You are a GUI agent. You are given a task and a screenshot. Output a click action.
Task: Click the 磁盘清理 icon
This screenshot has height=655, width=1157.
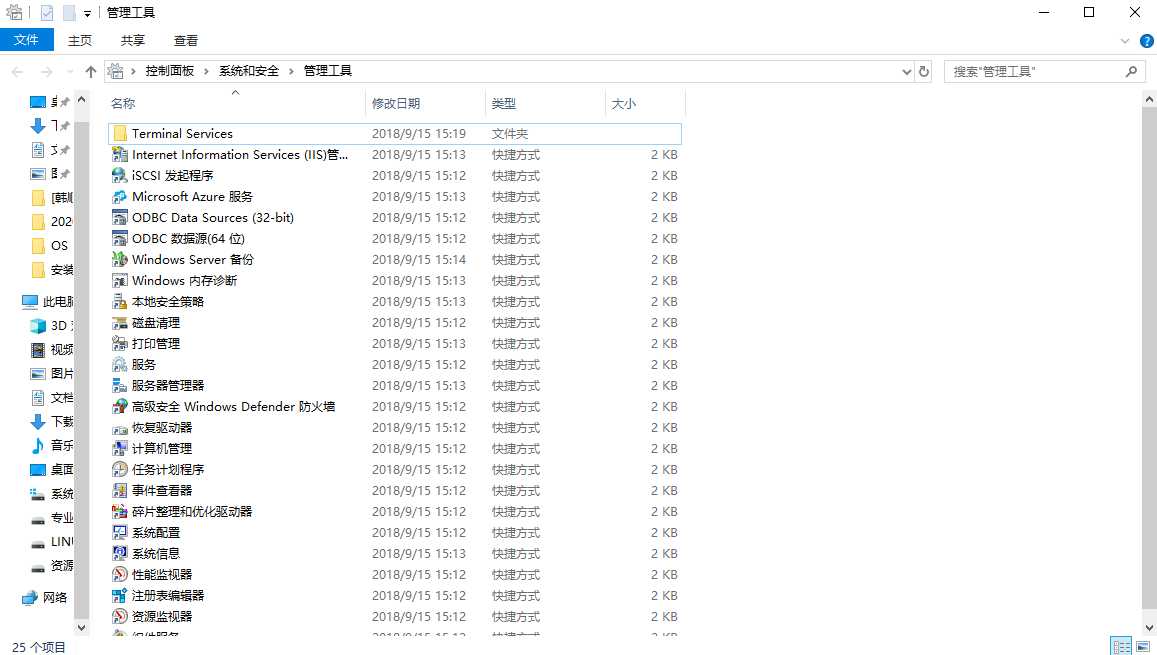coord(120,322)
